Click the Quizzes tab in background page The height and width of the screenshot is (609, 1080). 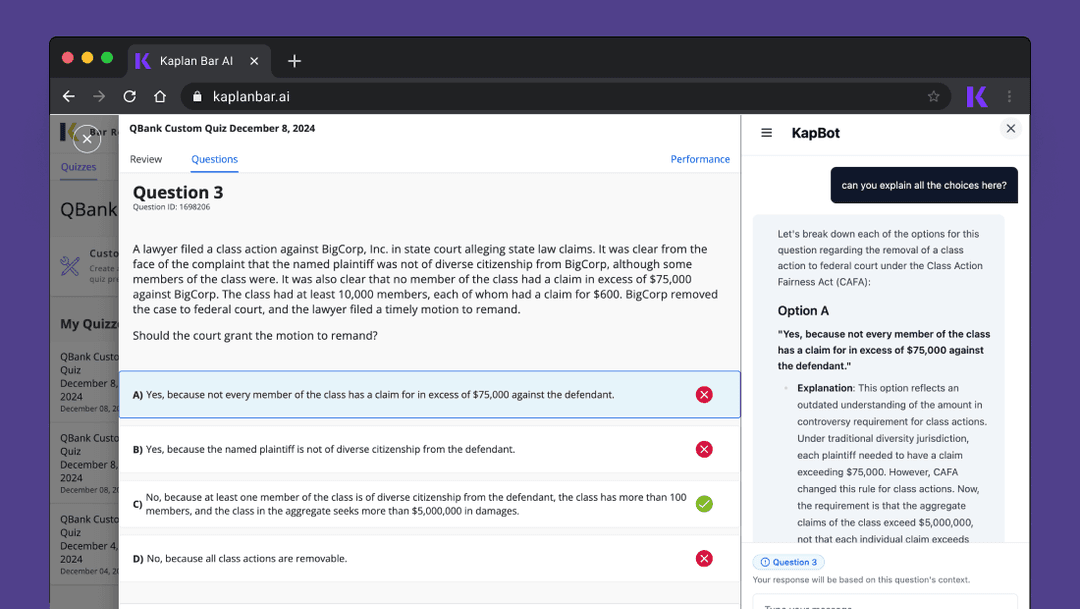coord(79,167)
